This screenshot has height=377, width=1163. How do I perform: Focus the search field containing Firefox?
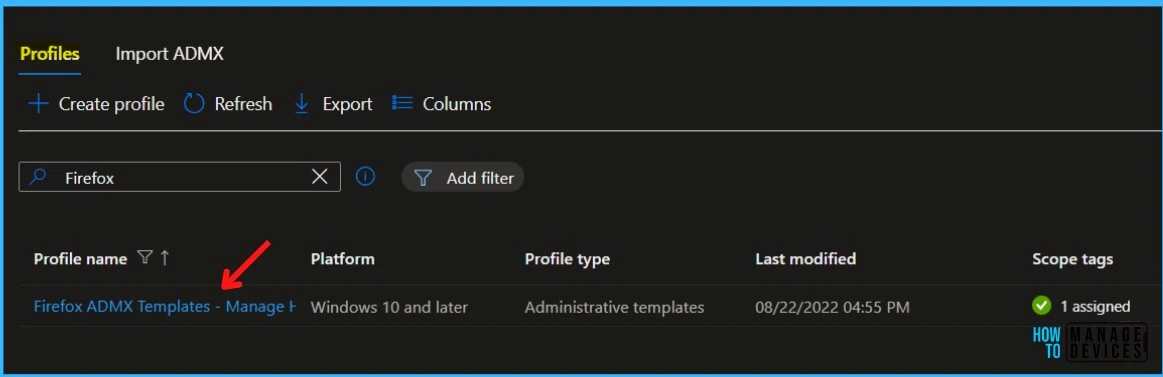(x=179, y=177)
